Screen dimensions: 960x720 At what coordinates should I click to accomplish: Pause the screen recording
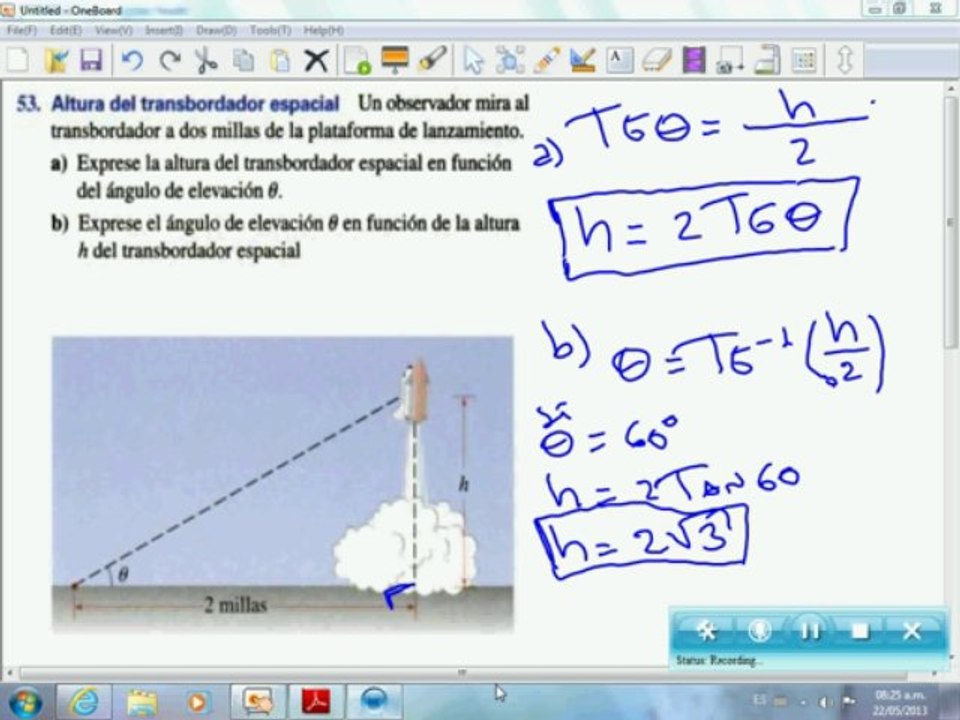click(x=809, y=631)
